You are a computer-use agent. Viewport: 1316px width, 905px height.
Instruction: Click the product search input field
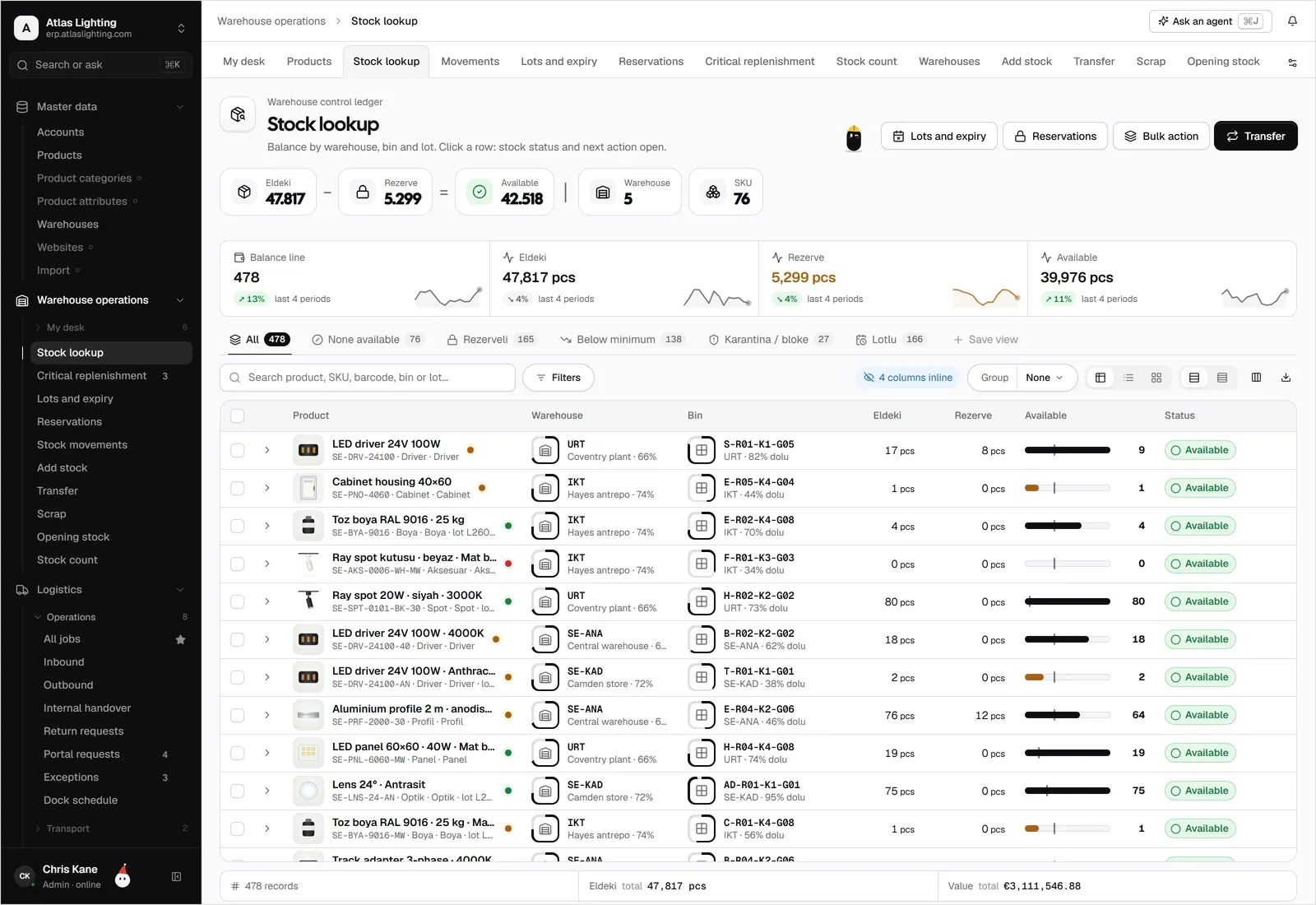tap(368, 378)
